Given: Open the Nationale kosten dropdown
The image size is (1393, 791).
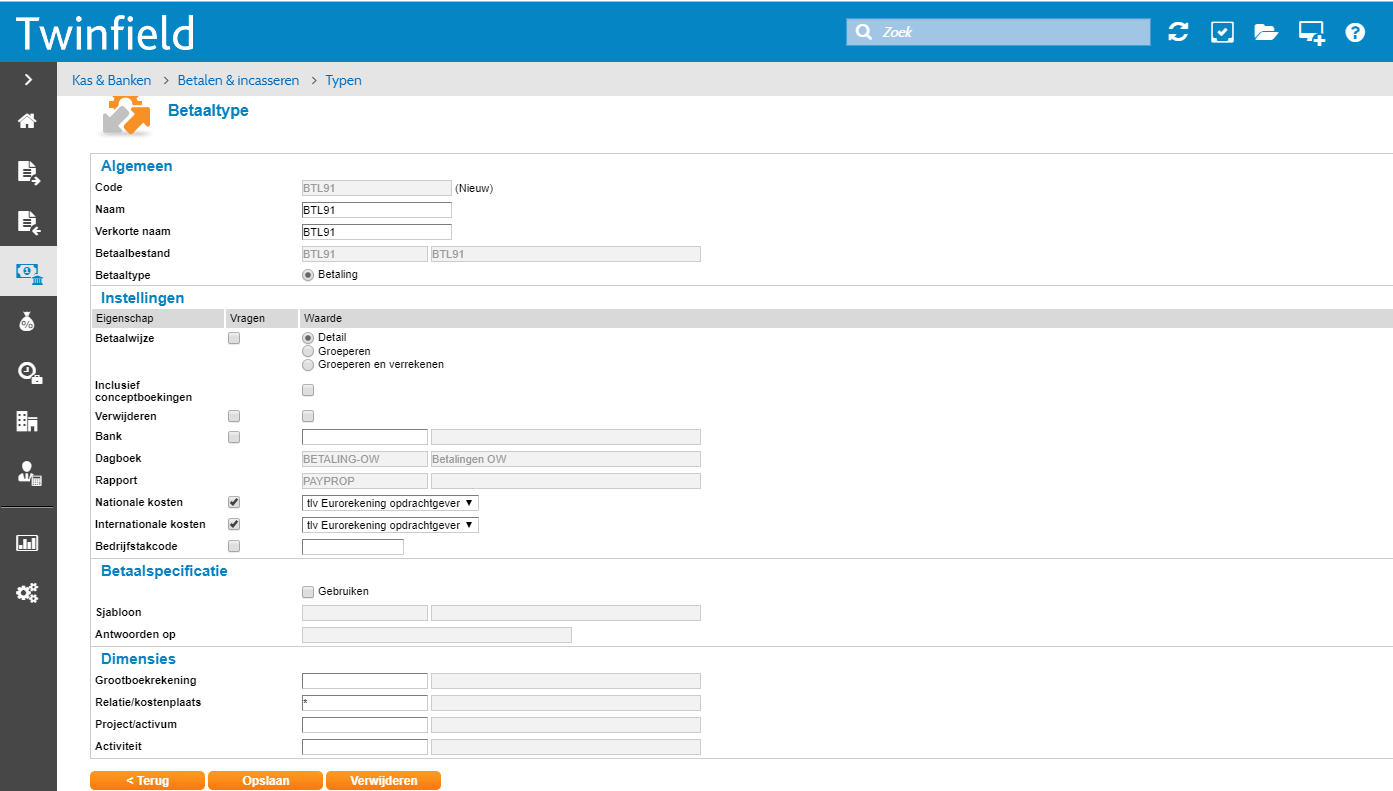Looking at the screenshot, I should click(390, 503).
